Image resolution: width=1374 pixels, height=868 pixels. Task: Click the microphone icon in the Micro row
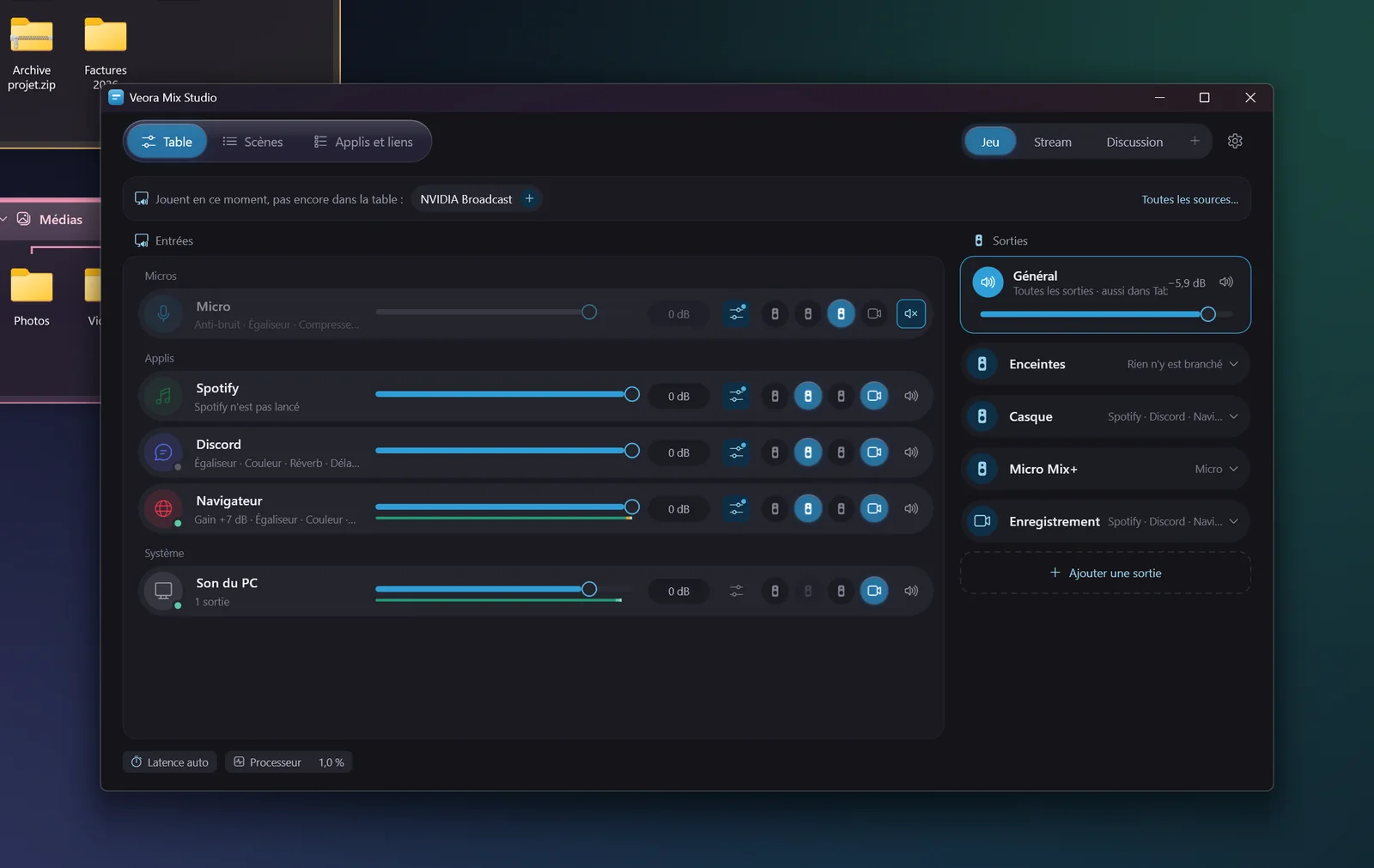click(163, 314)
